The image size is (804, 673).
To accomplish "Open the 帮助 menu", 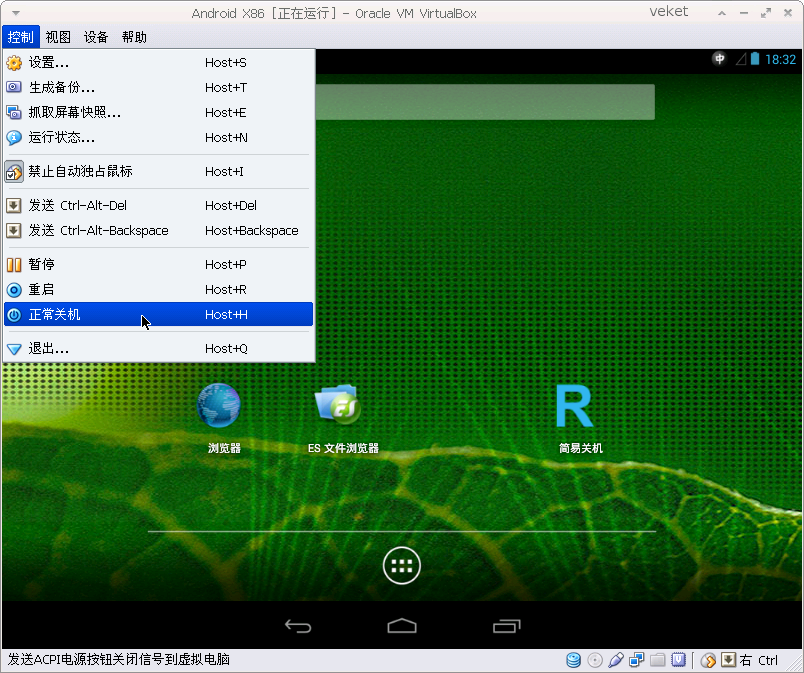I will 134,37.
